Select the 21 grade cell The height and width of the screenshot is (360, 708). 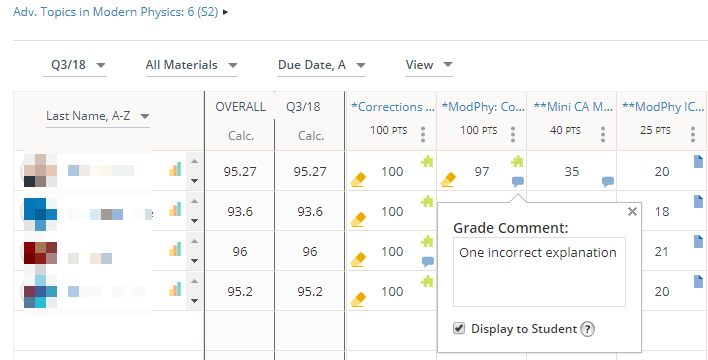[x=661, y=252]
